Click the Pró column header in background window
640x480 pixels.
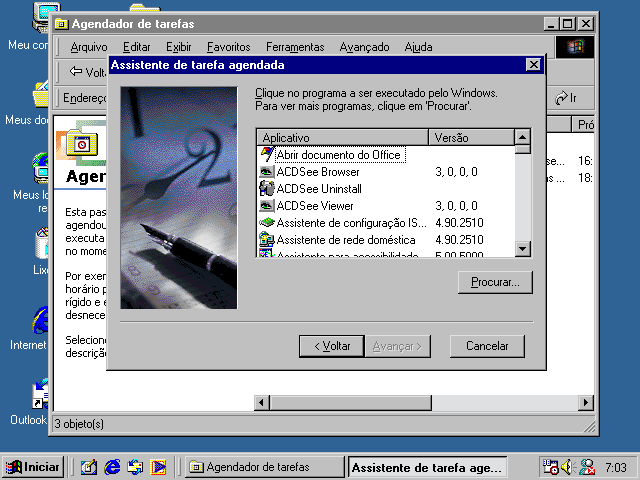(583, 124)
